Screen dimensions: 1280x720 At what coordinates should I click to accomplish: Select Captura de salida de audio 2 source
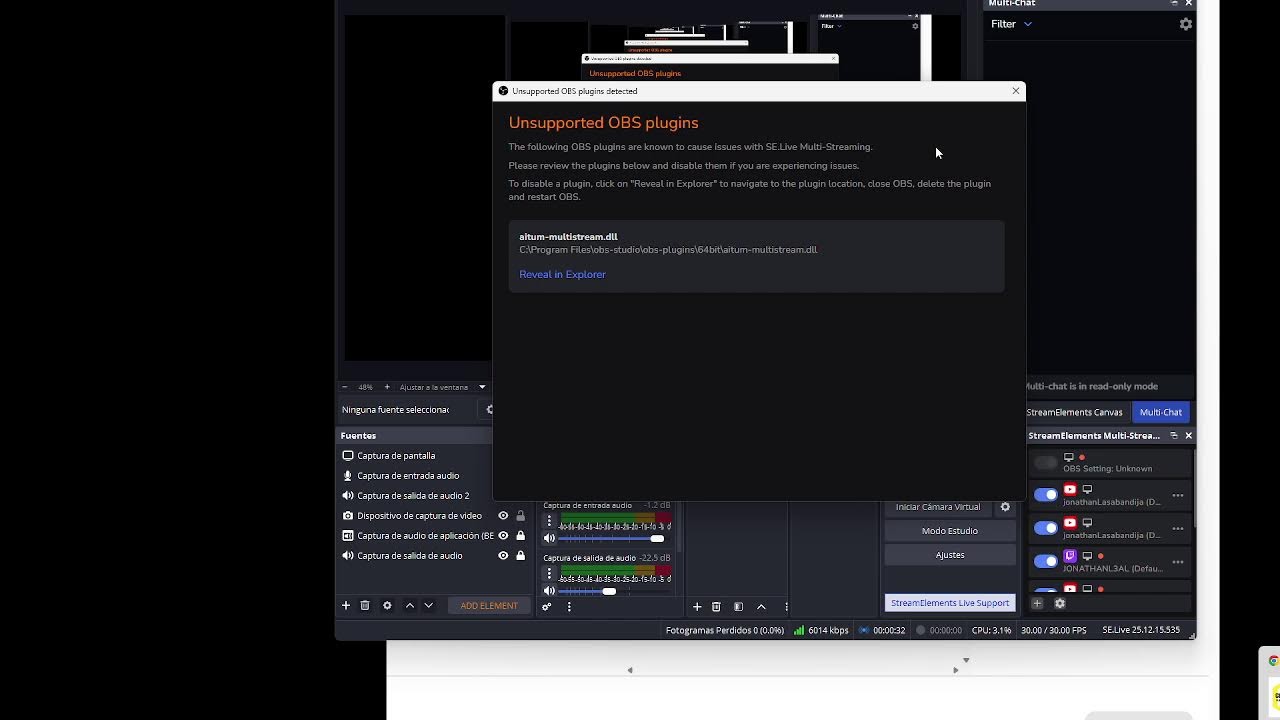point(414,496)
